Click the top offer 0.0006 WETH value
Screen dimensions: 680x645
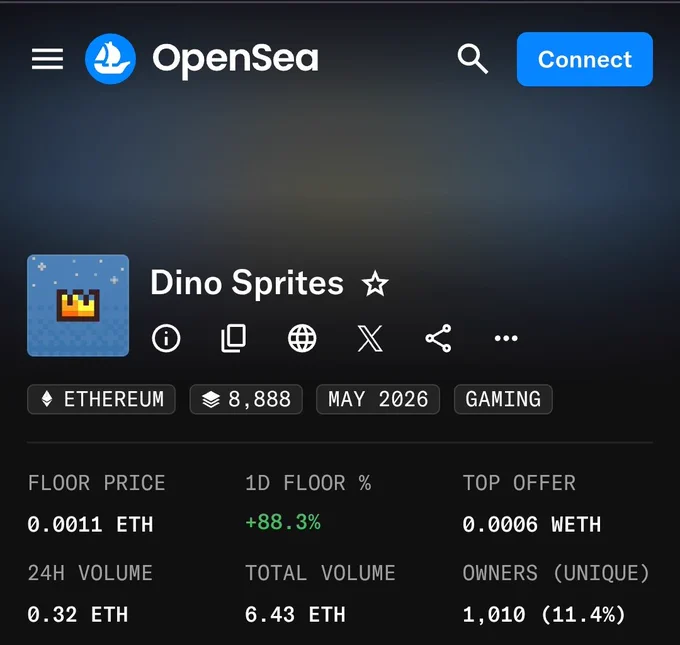(532, 524)
